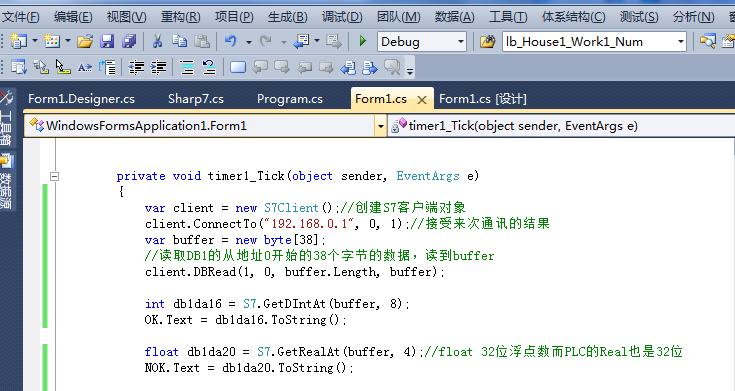Cut selection with scissors icon
This screenshot has height=391, width=735.
coord(158,42)
